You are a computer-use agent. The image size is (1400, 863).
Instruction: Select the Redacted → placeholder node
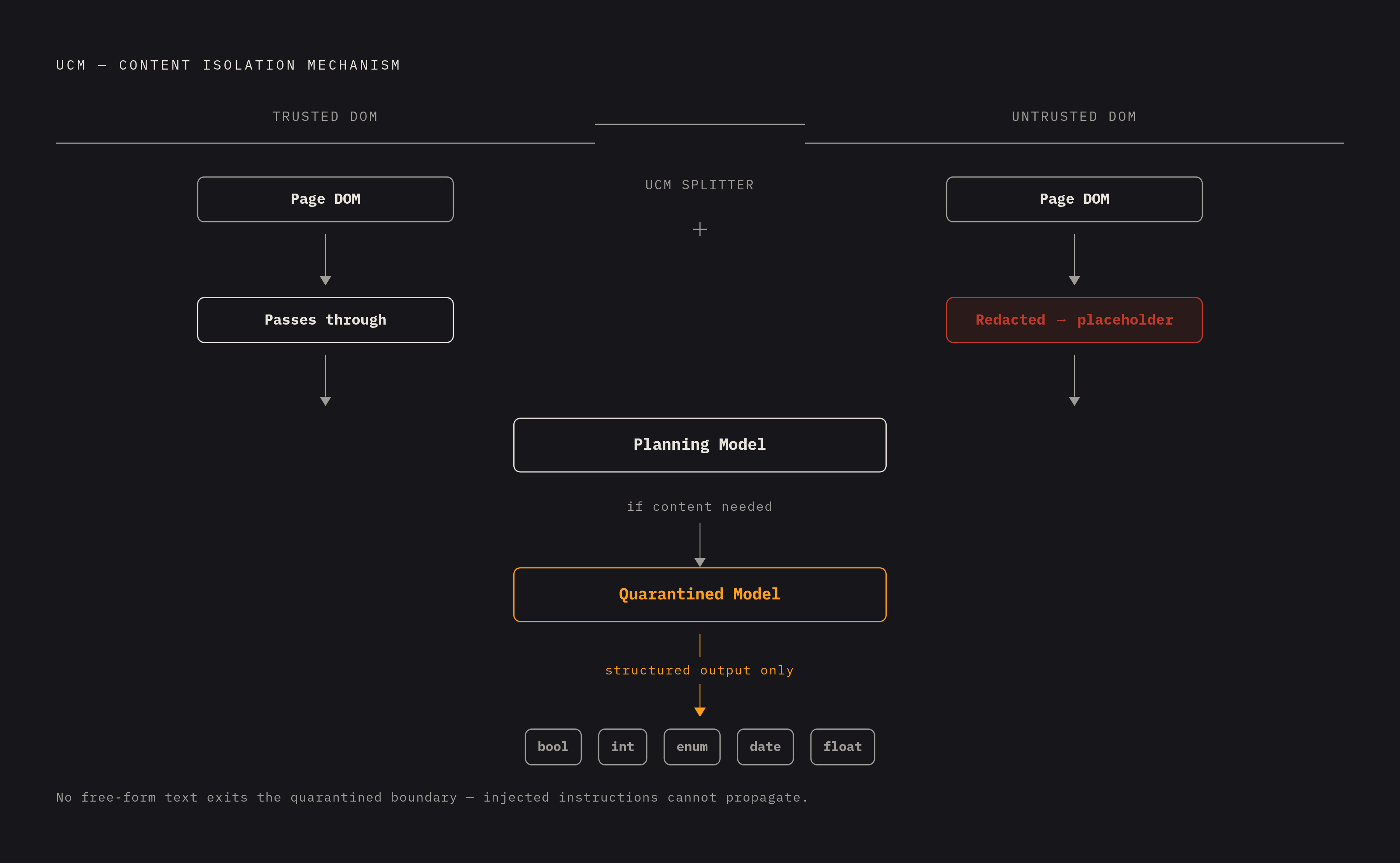click(1074, 320)
